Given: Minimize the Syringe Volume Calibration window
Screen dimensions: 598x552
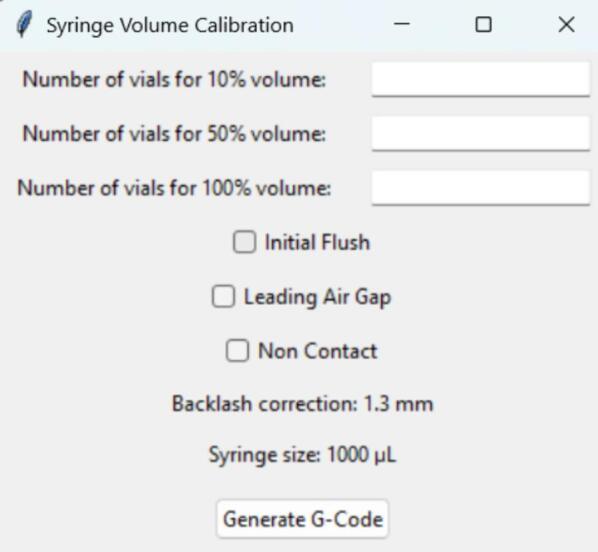Looking at the screenshot, I should point(402,24).
